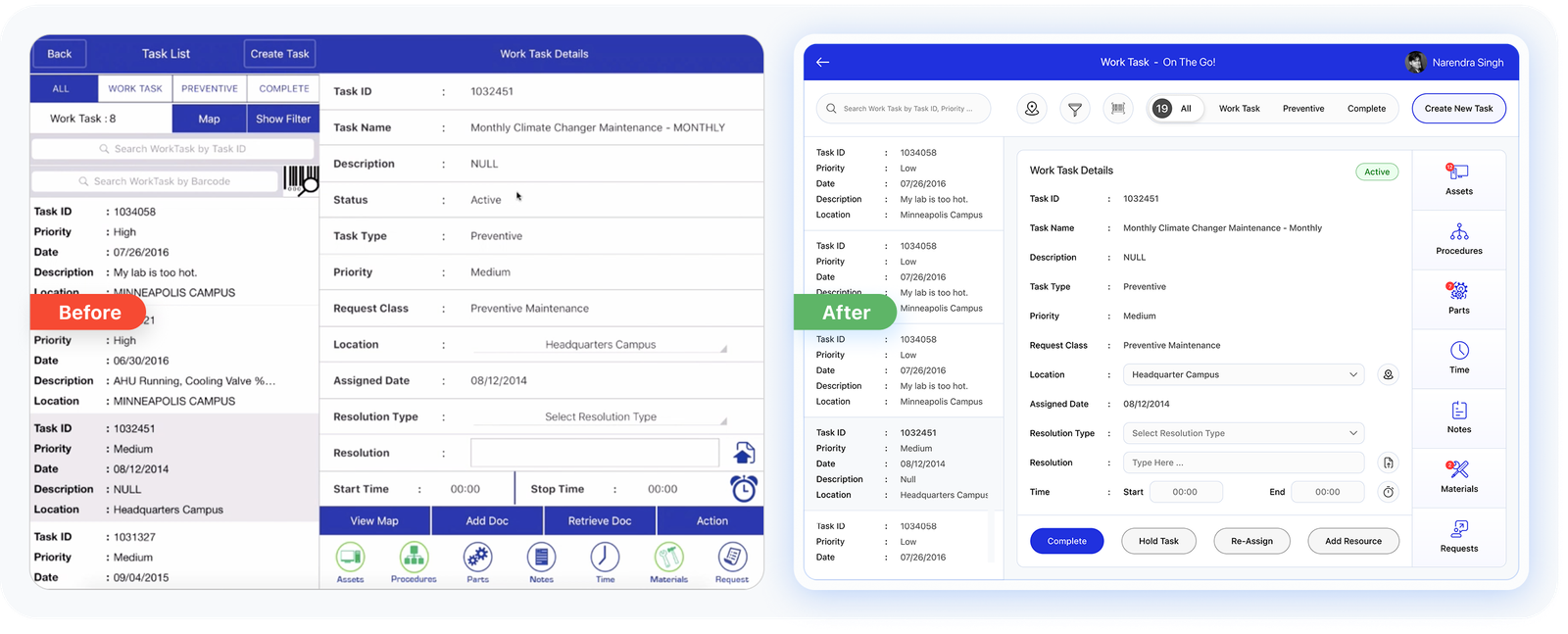
Task: Open Procedures in the right sidebar
Action: pyautogui.click(x=1458, y=238)
